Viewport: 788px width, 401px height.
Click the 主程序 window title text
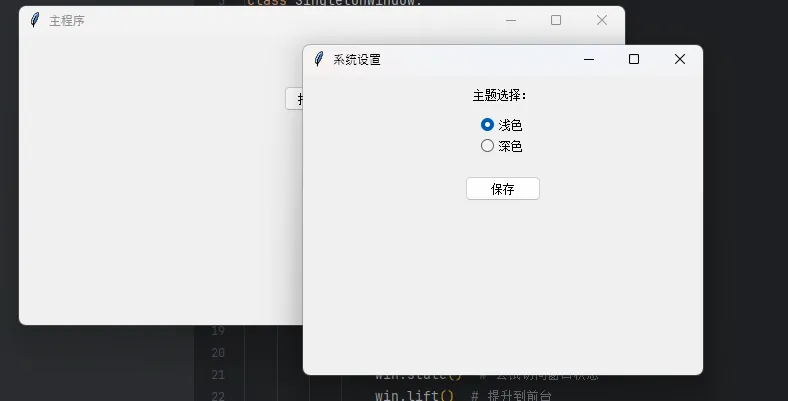pyautogui.click(x=67, y=21)
